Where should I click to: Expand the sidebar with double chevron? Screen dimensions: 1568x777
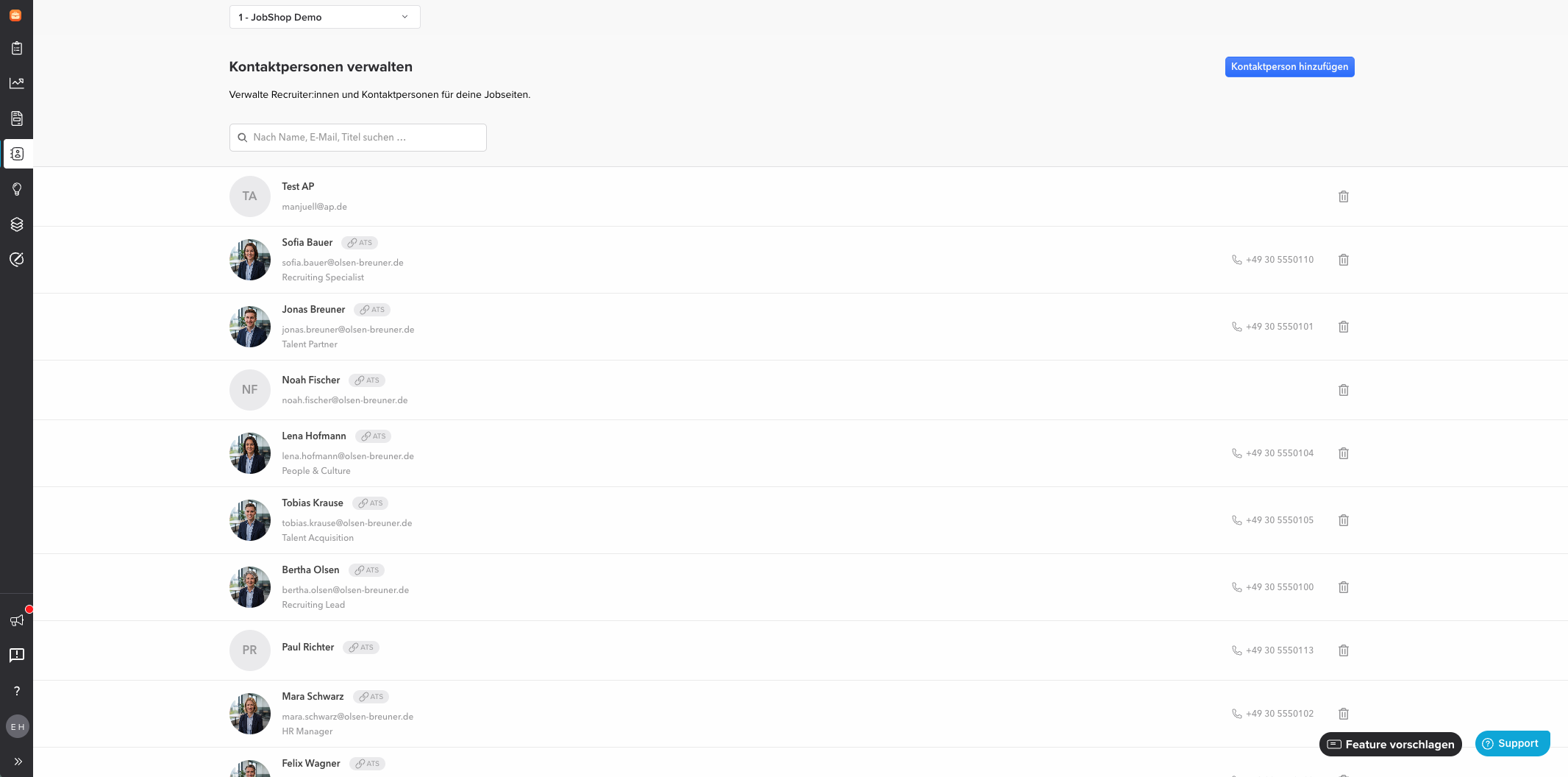tap(18, 762)
